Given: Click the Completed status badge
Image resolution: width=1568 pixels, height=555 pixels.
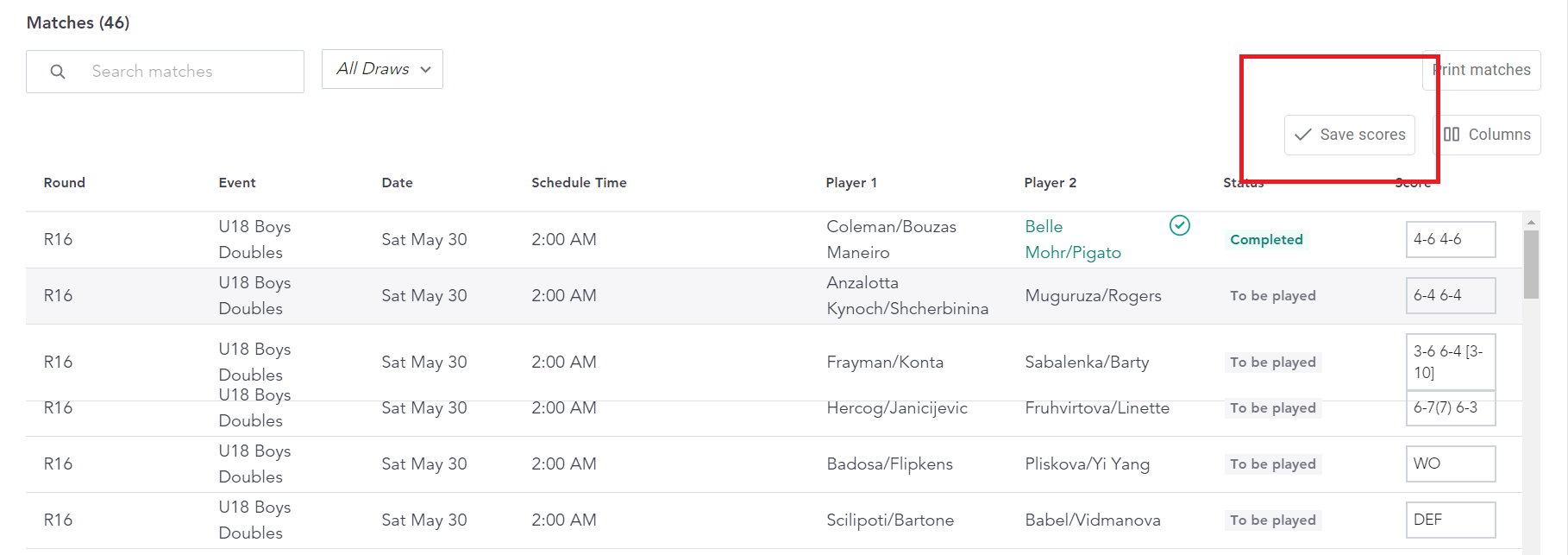Looking at the screenshot, I should pos(1266,239).
